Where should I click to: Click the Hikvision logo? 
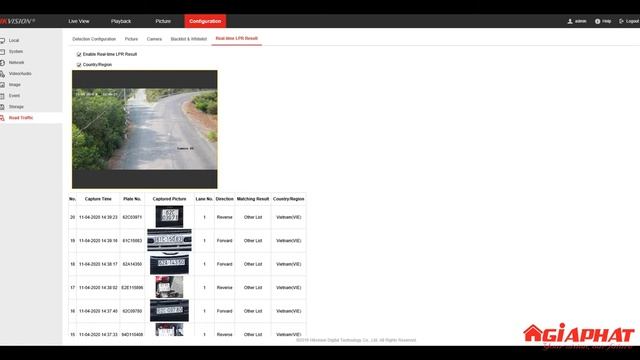(17, 21)
